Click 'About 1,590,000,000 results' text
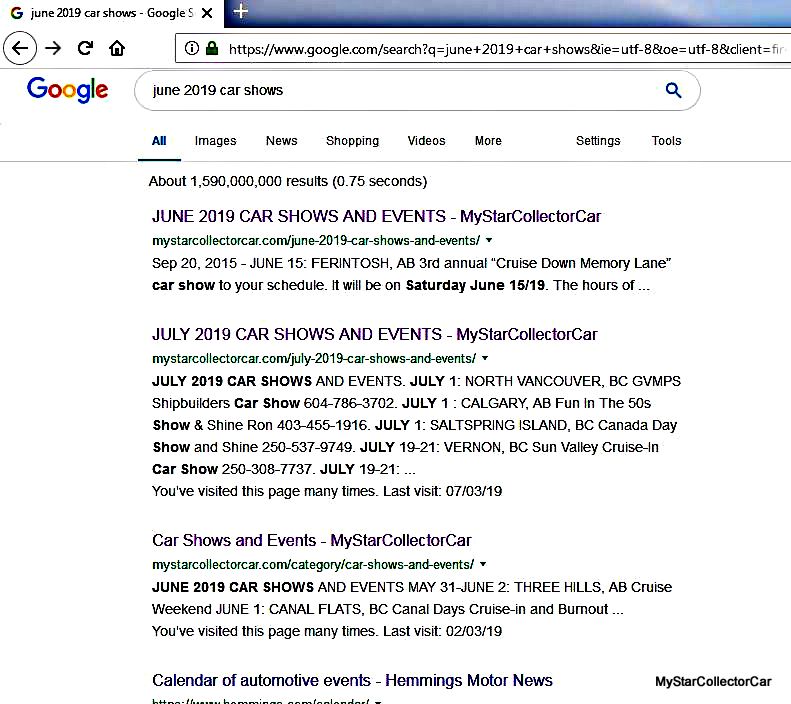 point(288,181)
